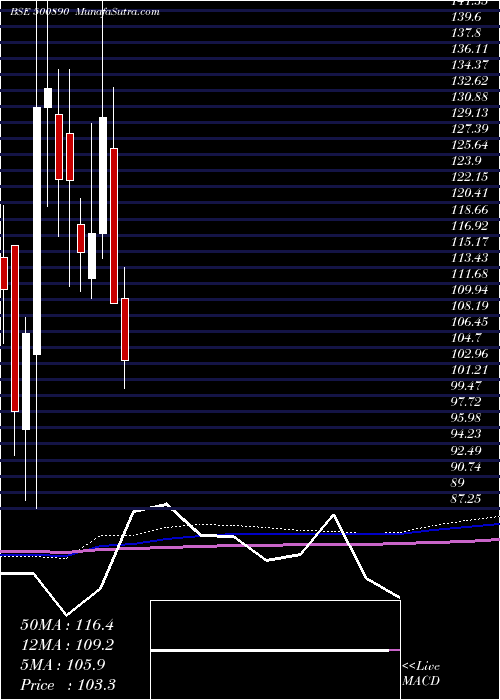This screenshot has height=700, width=500.
Task: Select the 127.39 price axis label
Action: (x=469, y=129)
